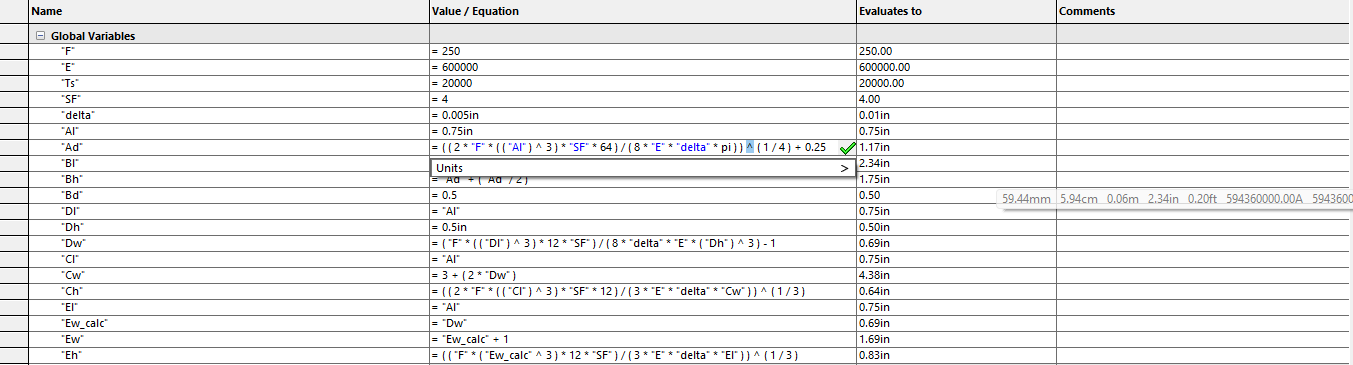Screen dimensions: 1353x365
Task: Edit the value field '= 0.5' for Bd
Action: pyautogui.click(x=643, y=195)
